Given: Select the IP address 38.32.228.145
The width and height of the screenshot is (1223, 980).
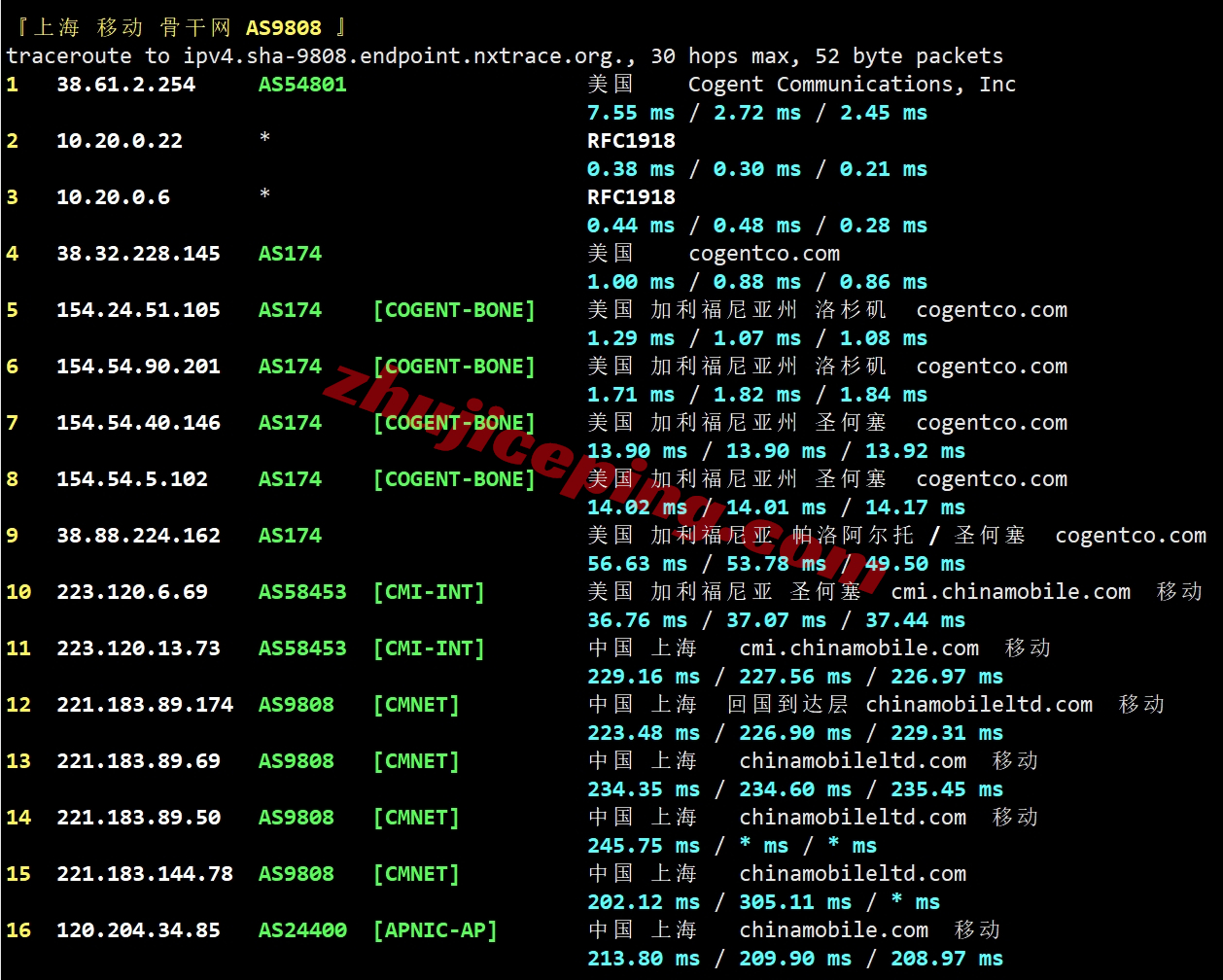Looking at the screenshot, I should coord(139,254).
